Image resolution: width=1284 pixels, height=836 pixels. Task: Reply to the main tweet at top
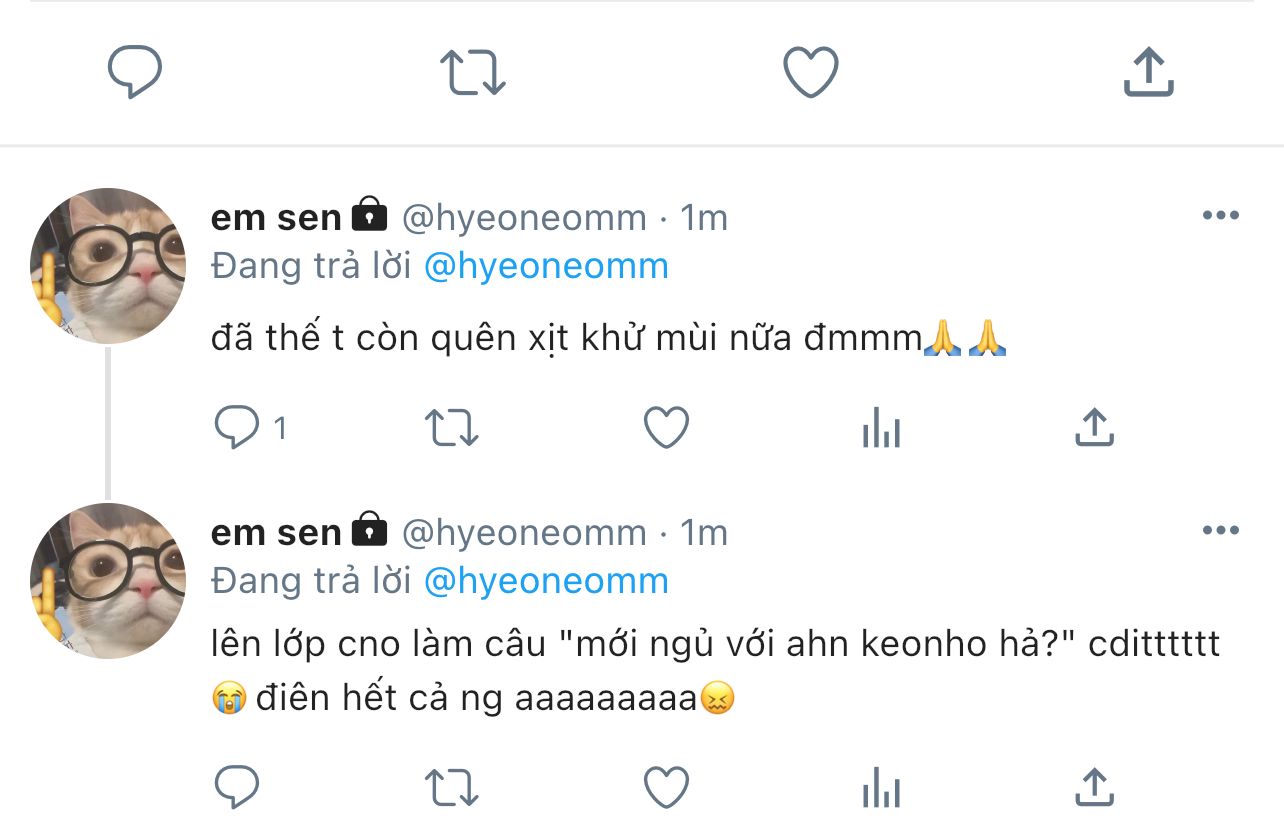click(x=135, y=73)
